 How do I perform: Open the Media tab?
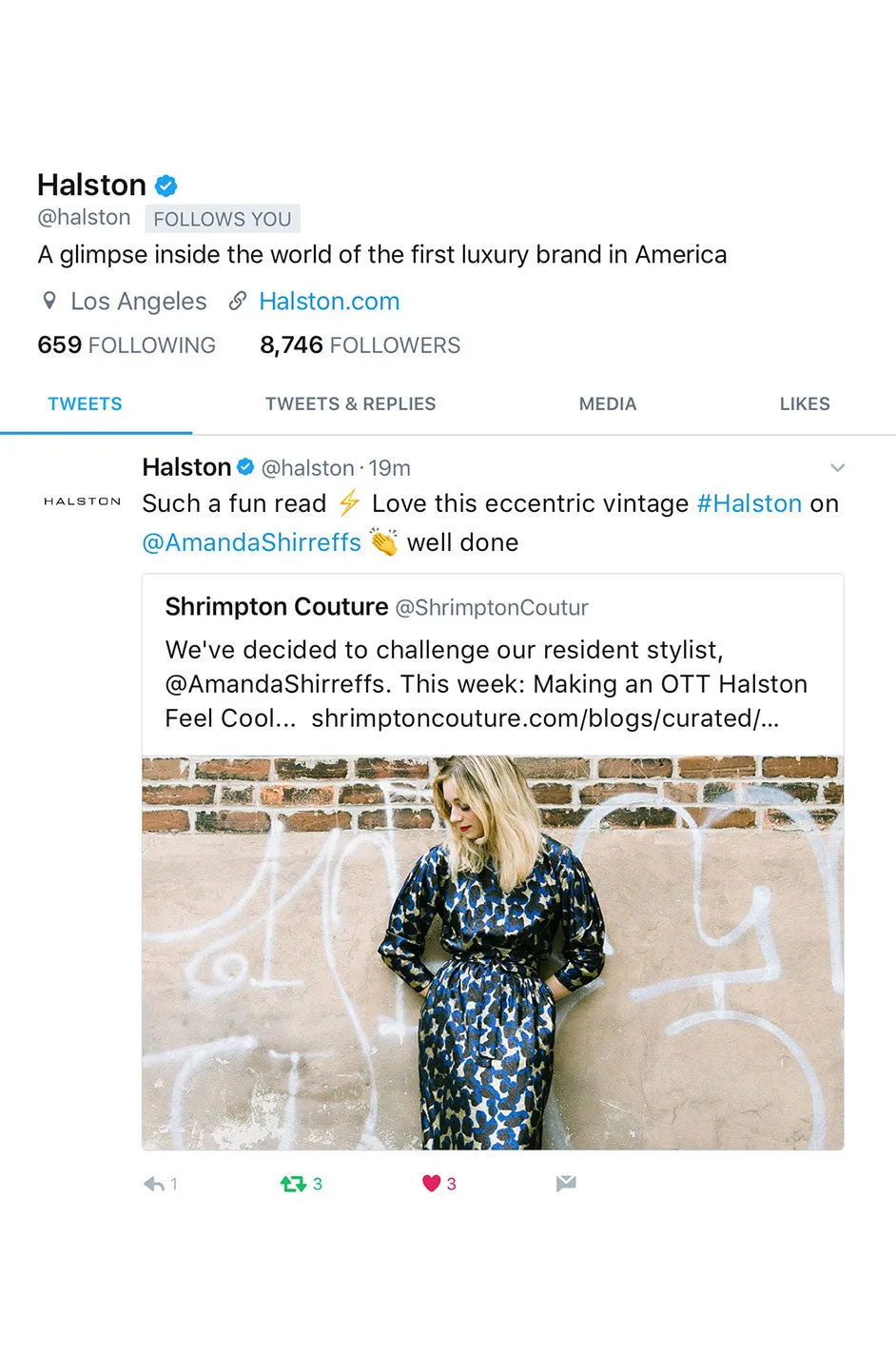coord(608,403)
